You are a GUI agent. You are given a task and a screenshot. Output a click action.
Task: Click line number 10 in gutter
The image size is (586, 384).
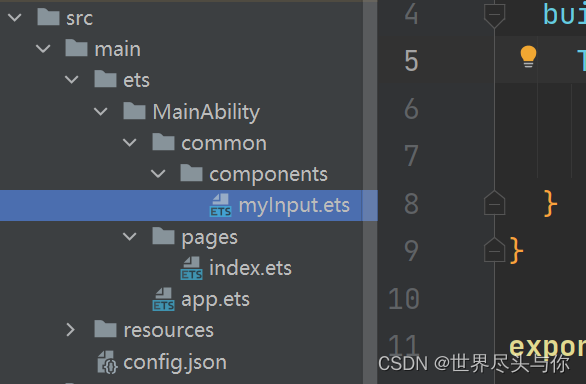[x=404, y=298]
